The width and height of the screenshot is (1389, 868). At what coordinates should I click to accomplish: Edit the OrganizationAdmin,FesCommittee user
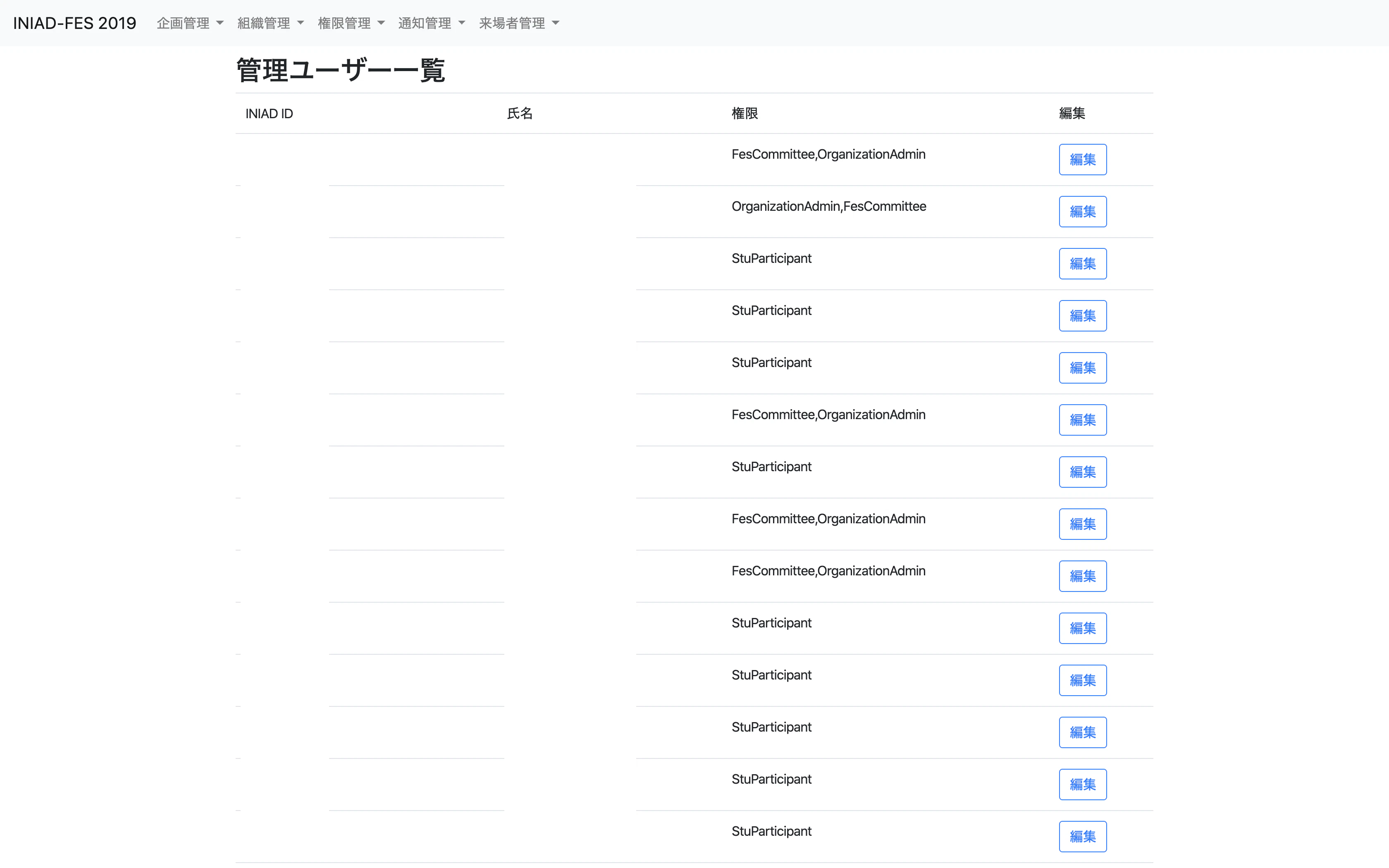point(1083,211)
